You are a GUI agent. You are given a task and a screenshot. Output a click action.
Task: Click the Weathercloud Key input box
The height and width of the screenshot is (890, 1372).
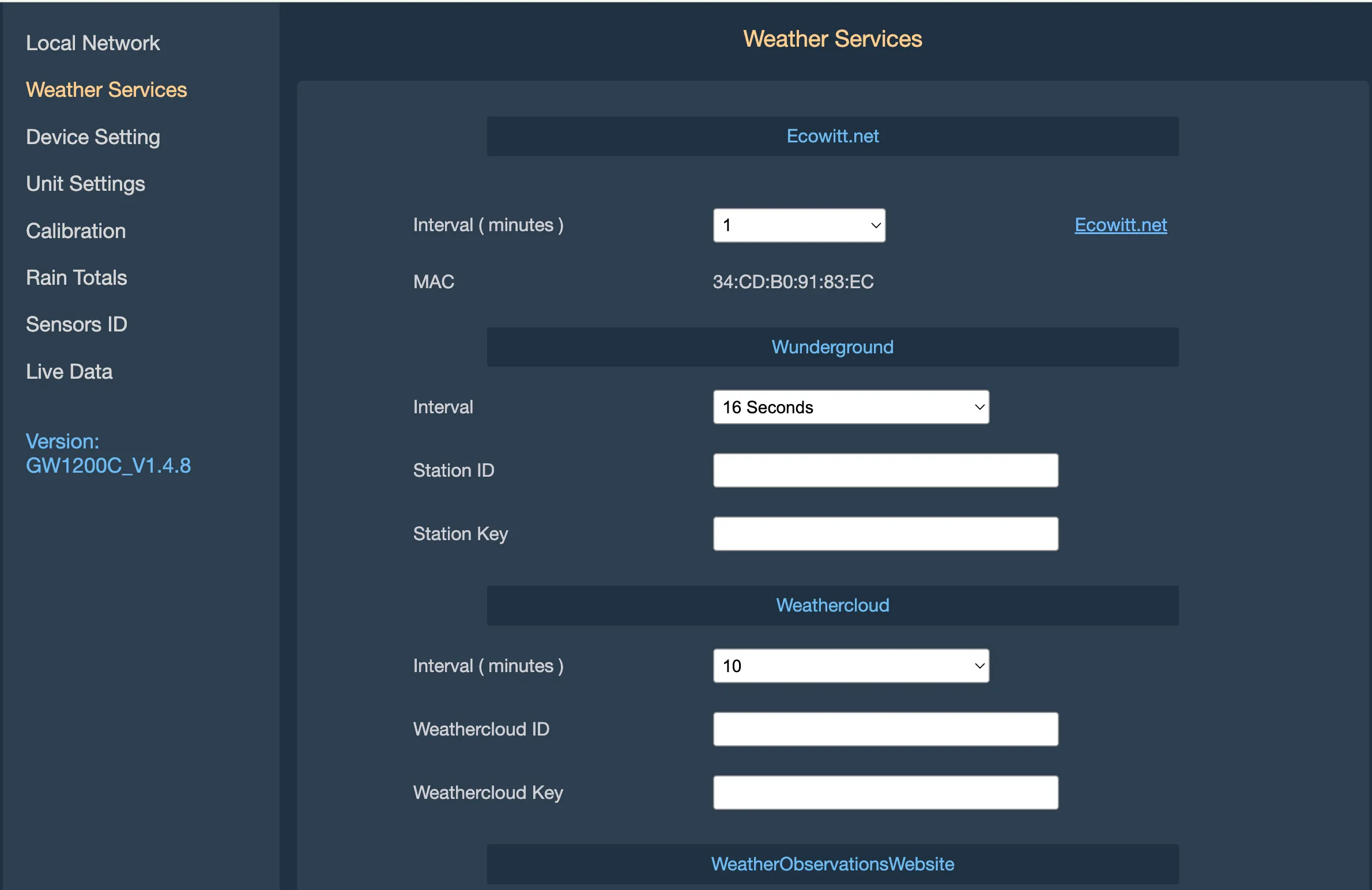coord(885,793)
